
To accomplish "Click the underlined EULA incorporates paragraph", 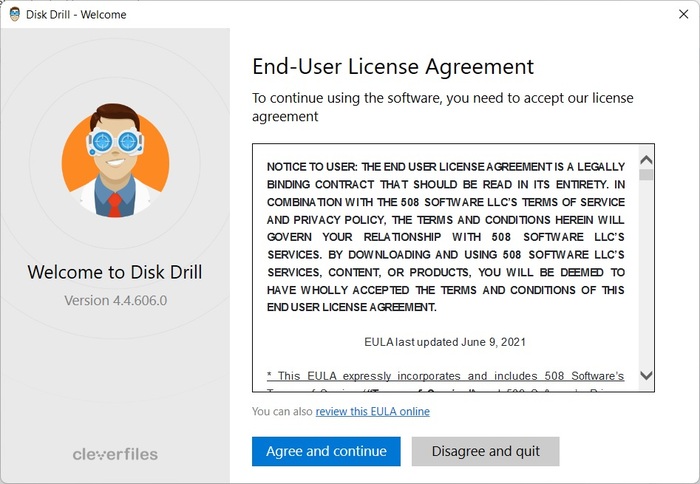I will click(445, 376).
